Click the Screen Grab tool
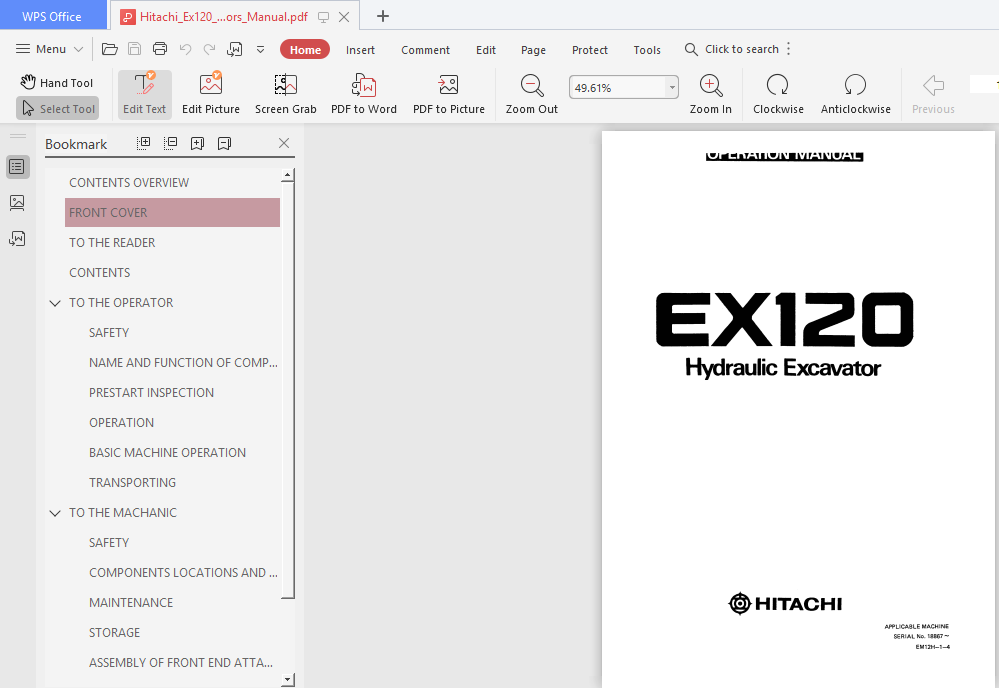Viewport: 999px width, 688px height. tap(285, 94)
